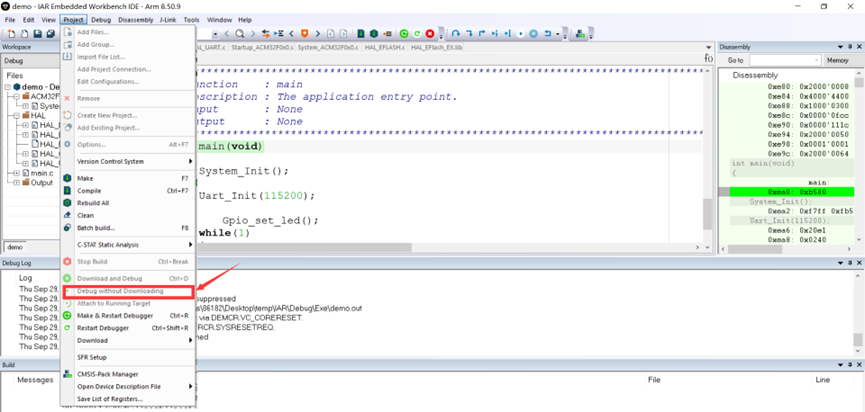Select Clean from the Project menu
This screenshot has width=865, height=412.
pyautogui.click(x=86, y=215)
